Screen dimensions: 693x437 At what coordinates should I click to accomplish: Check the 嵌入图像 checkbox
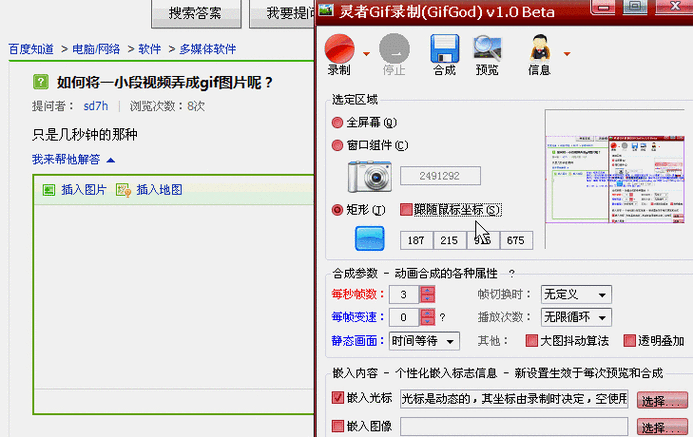click(338, 426)
